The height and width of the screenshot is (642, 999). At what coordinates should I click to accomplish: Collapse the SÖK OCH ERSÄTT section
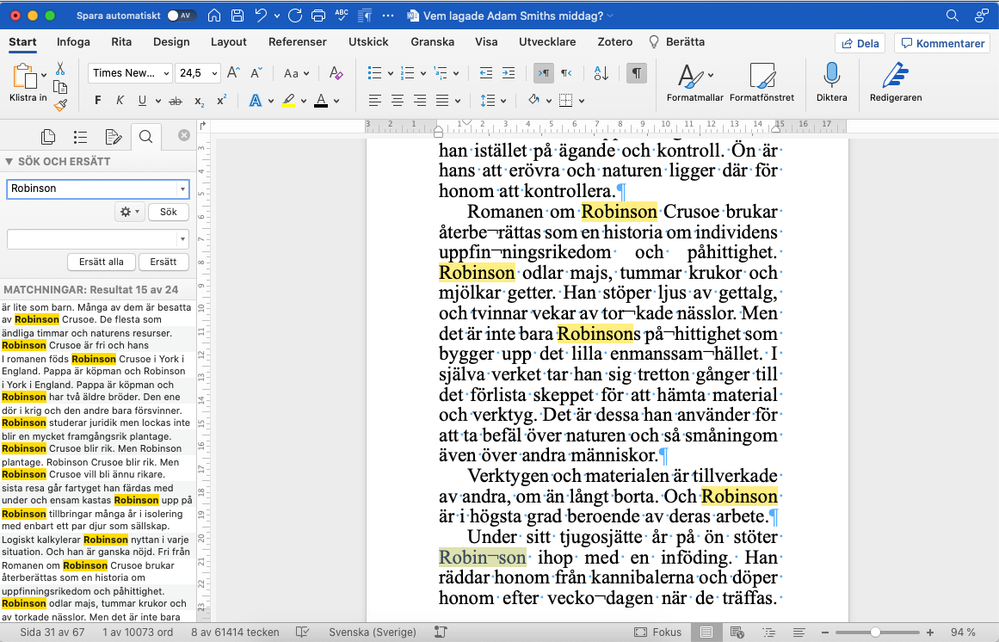click(9, 162)
